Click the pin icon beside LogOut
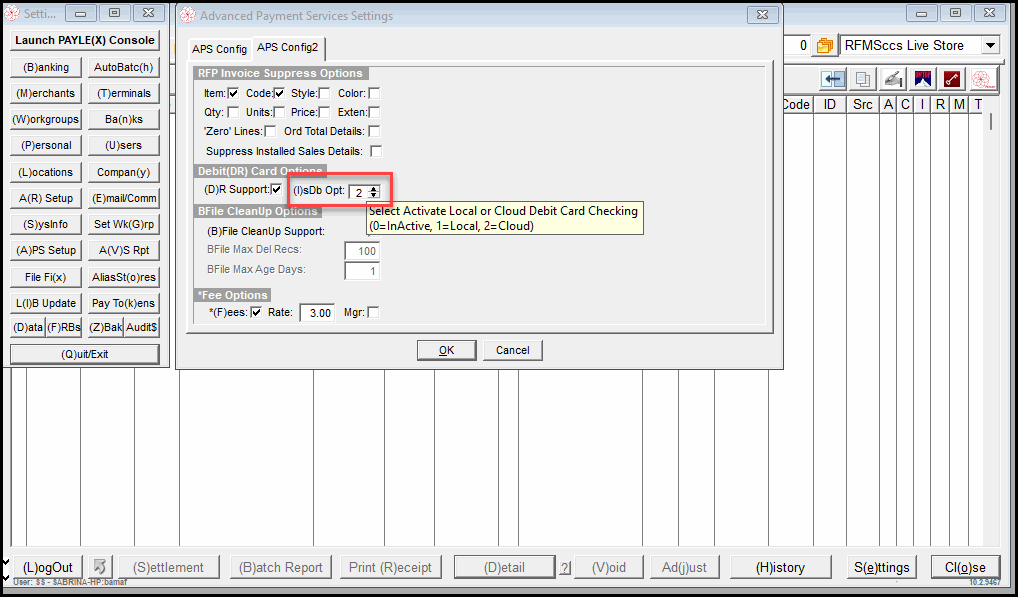Screen dimensions: 1018x597 (x=101, y=567)
